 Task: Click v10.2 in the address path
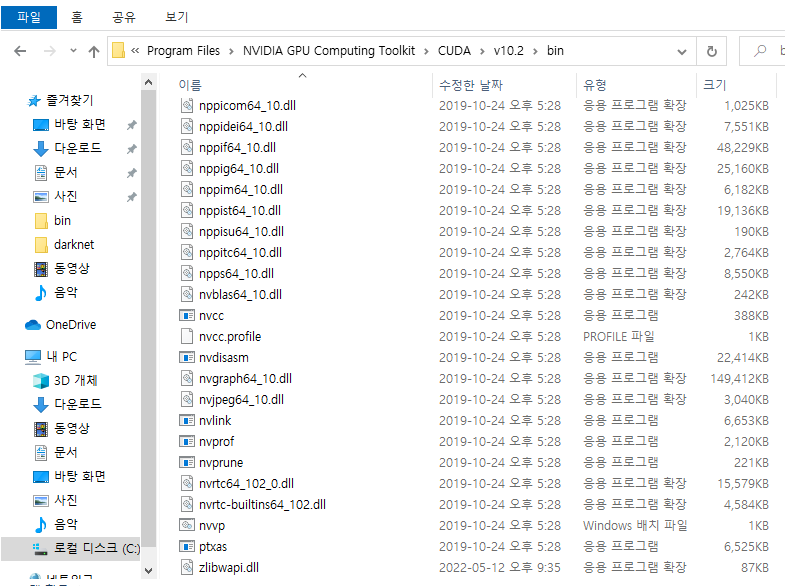[x=509, y=51]
